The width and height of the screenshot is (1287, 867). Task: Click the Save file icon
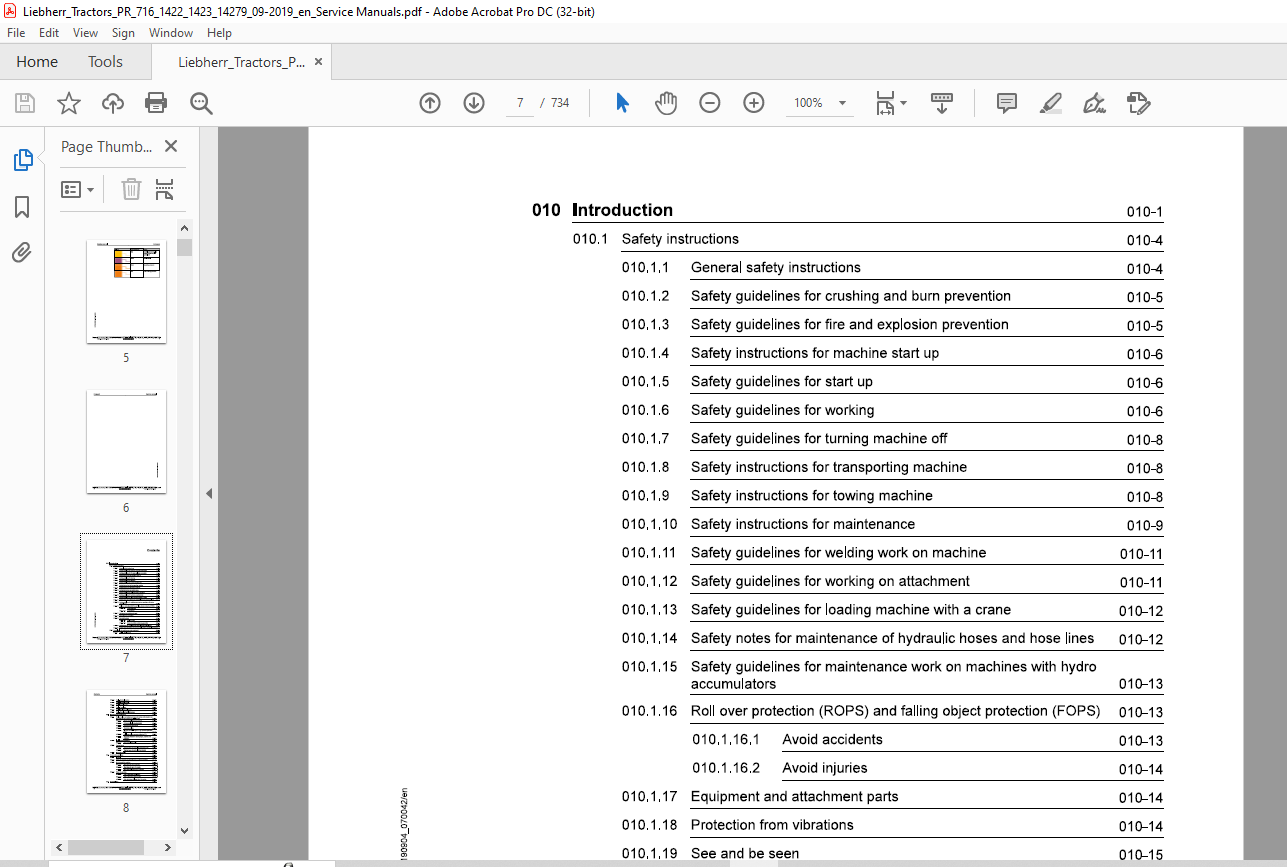click(x=25, y=103)
